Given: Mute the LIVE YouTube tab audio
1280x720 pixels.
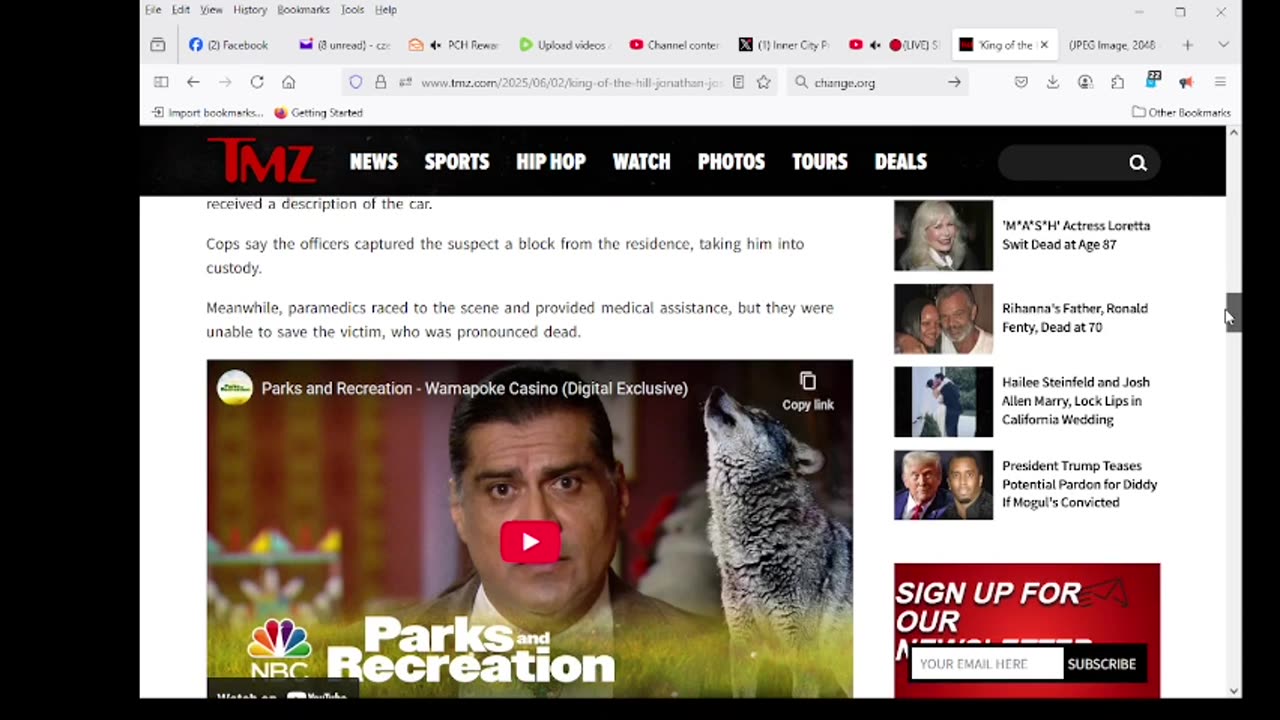Looking at the screenshot, I should [875, 45].
